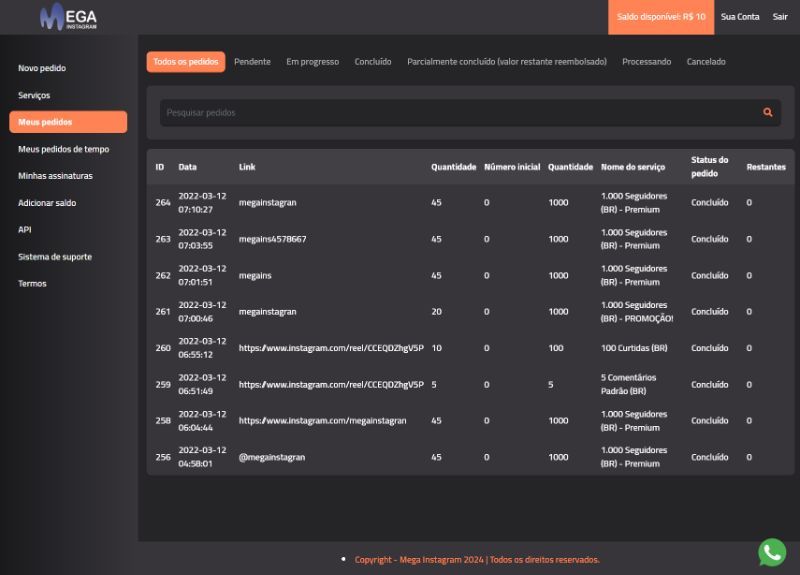
Task: Select Meus pedidos sidebar item
Action: (68, 122)
